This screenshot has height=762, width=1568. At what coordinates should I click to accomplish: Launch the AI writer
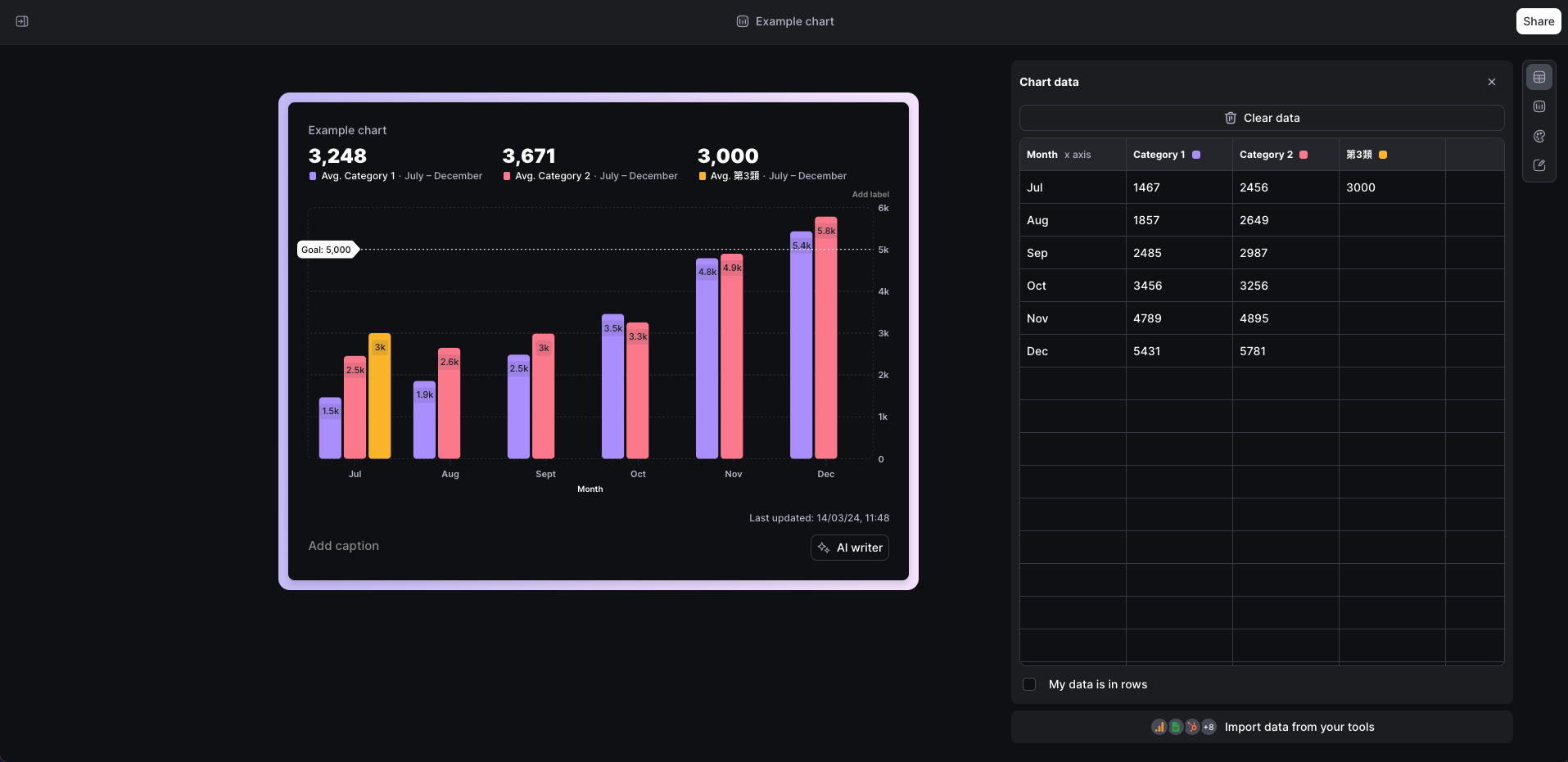[x=850, y=548]
